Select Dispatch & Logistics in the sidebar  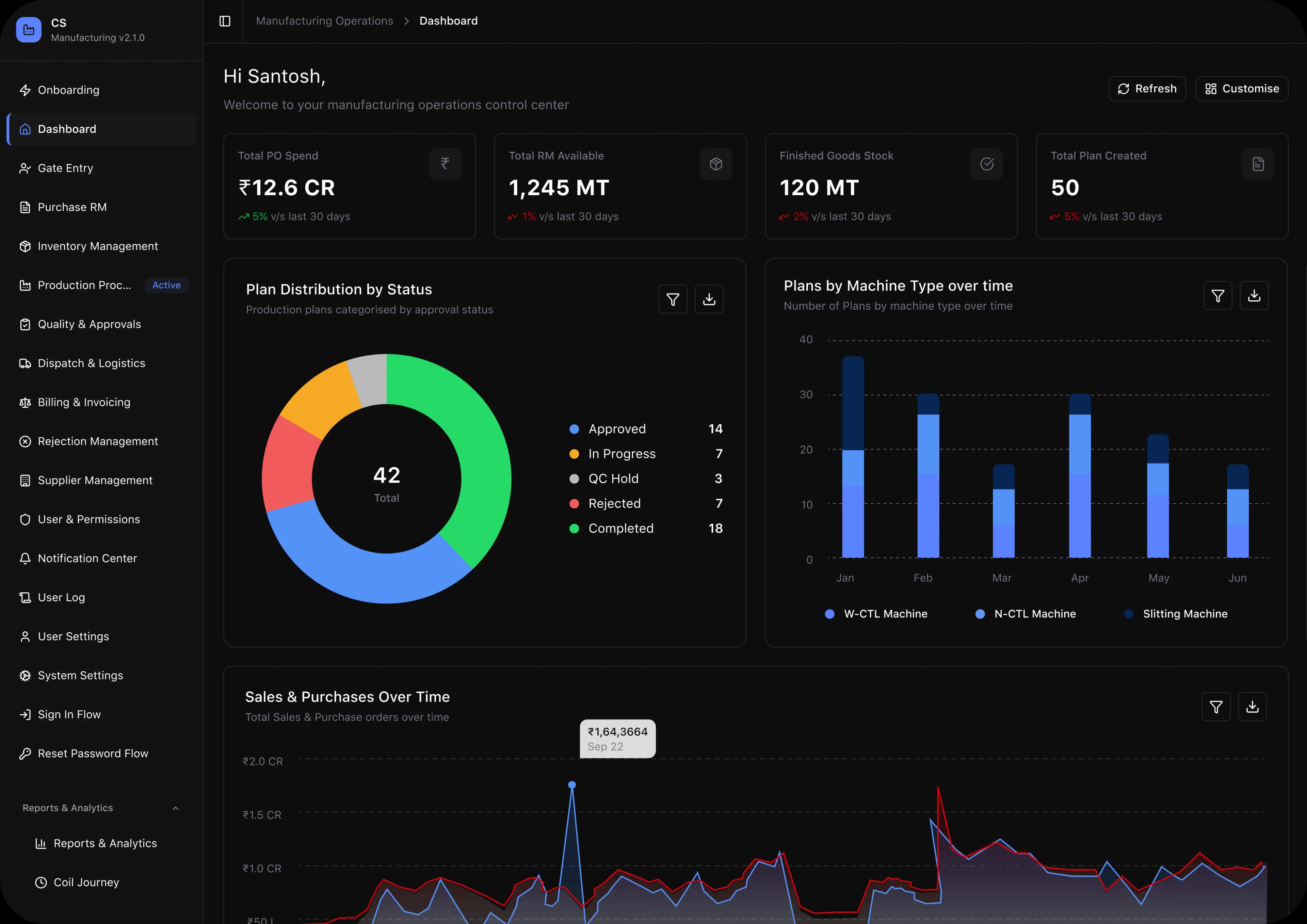tap(91, 363)
